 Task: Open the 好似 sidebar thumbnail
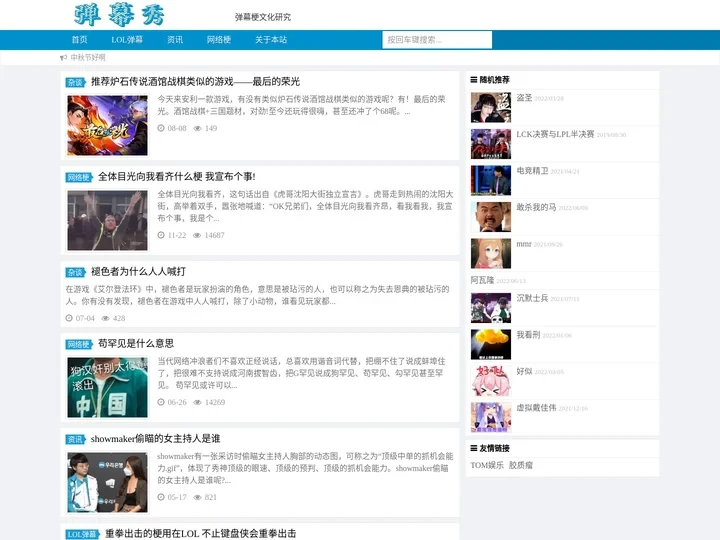491,381
